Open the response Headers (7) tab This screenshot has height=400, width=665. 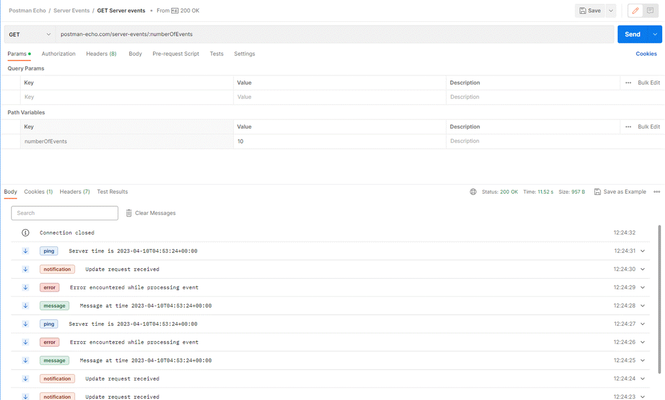tap(75, 192)
